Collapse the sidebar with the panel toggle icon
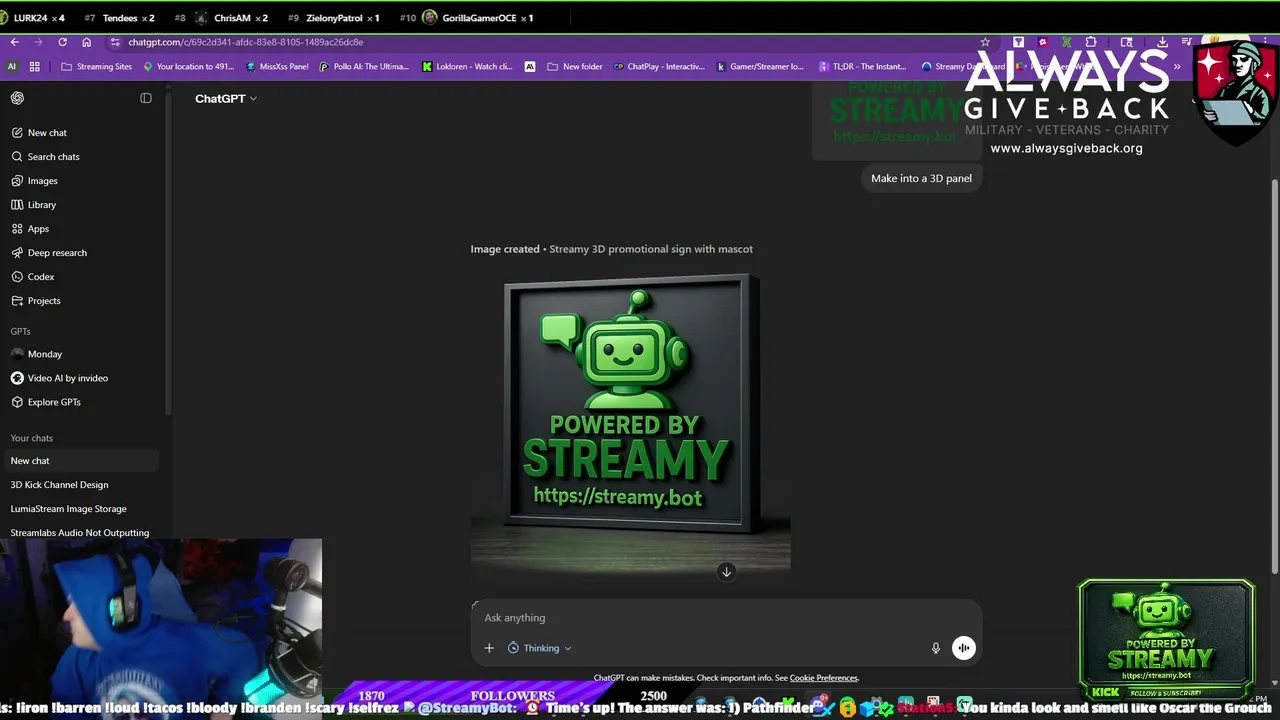 pos(146,98)
